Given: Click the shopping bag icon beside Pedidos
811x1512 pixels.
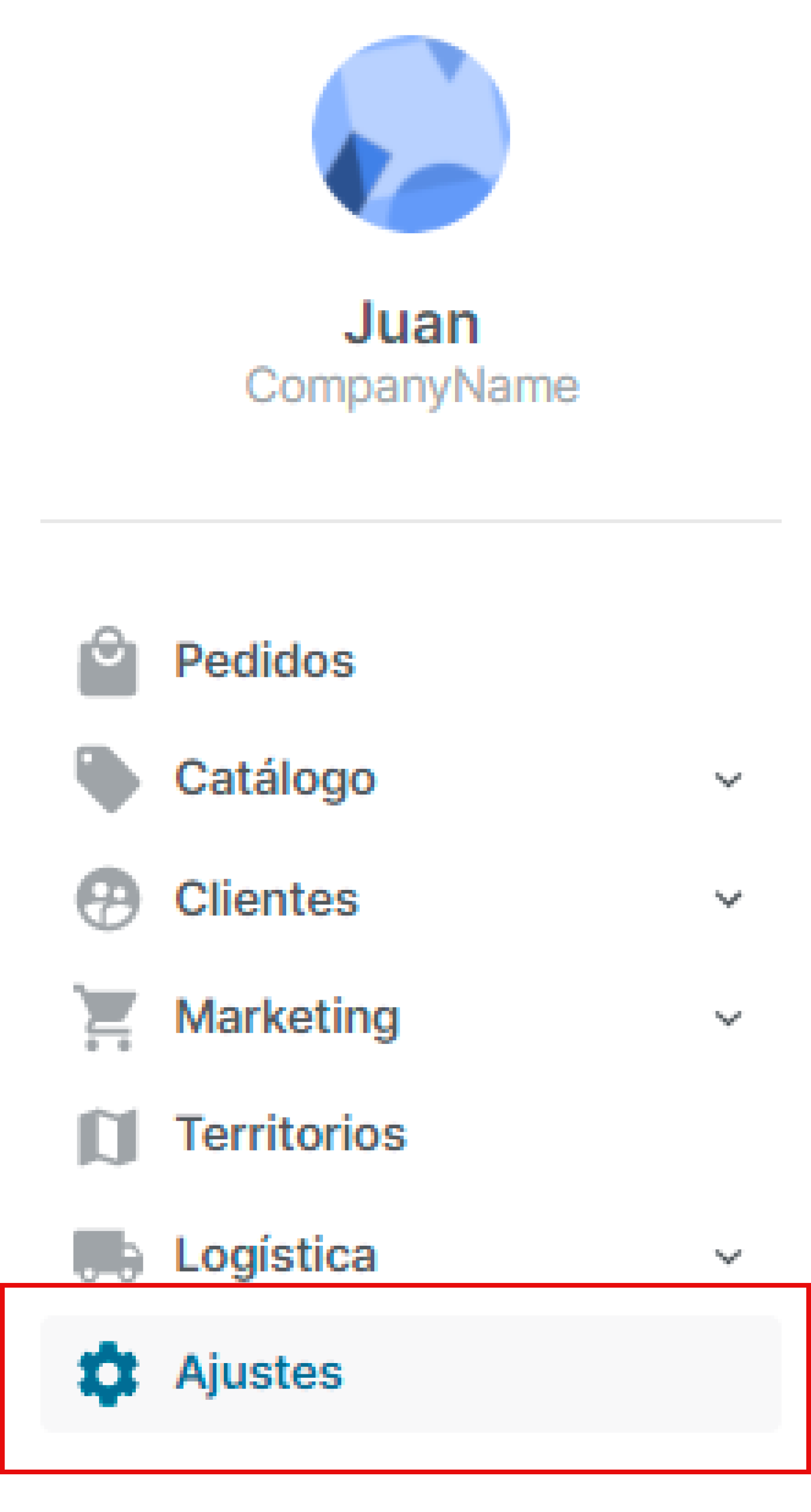Looking at the screenshot, I should point(108,663).
